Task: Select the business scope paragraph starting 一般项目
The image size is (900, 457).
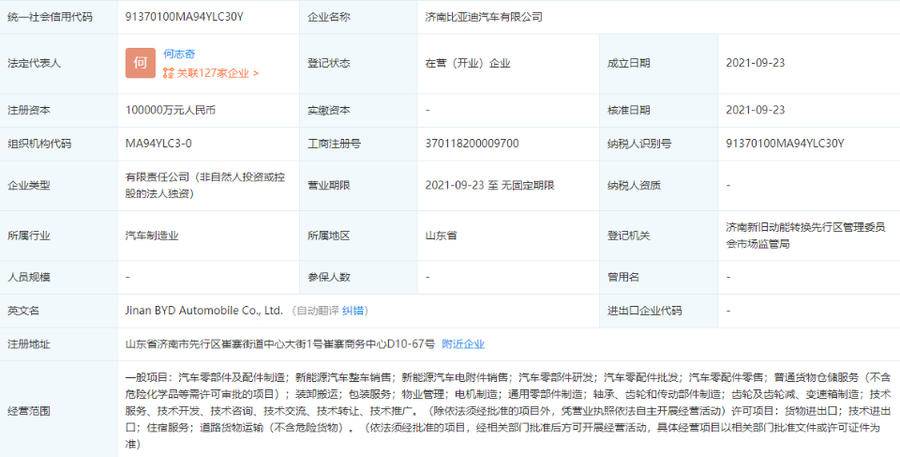Action: [508, 410]
